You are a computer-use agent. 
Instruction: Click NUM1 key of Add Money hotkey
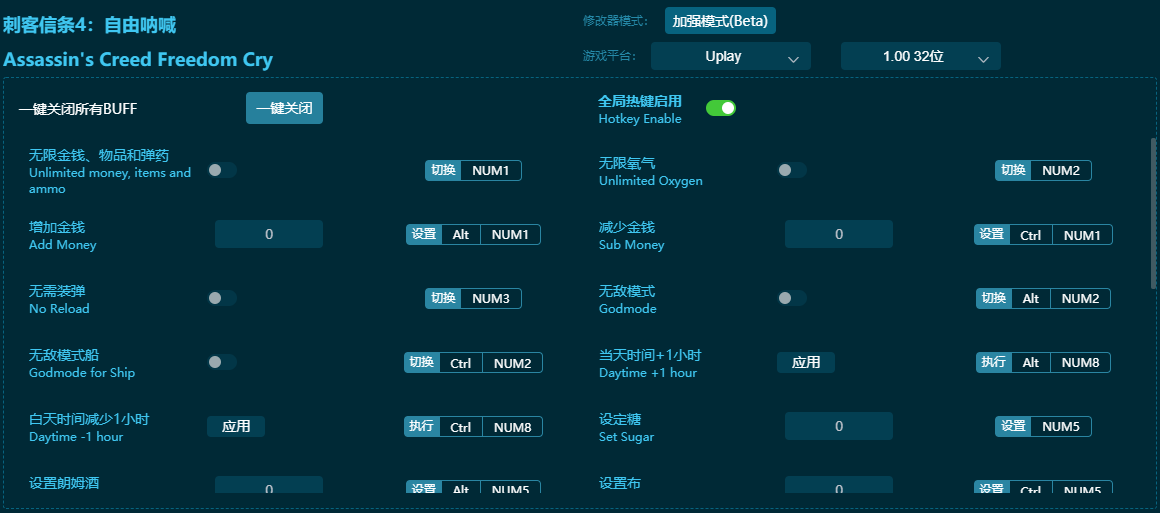pos(510,235)
